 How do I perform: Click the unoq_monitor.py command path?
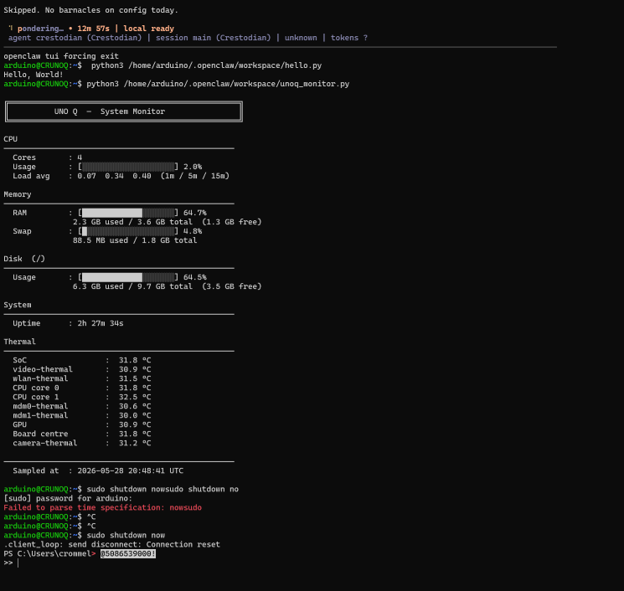[236, 84]
